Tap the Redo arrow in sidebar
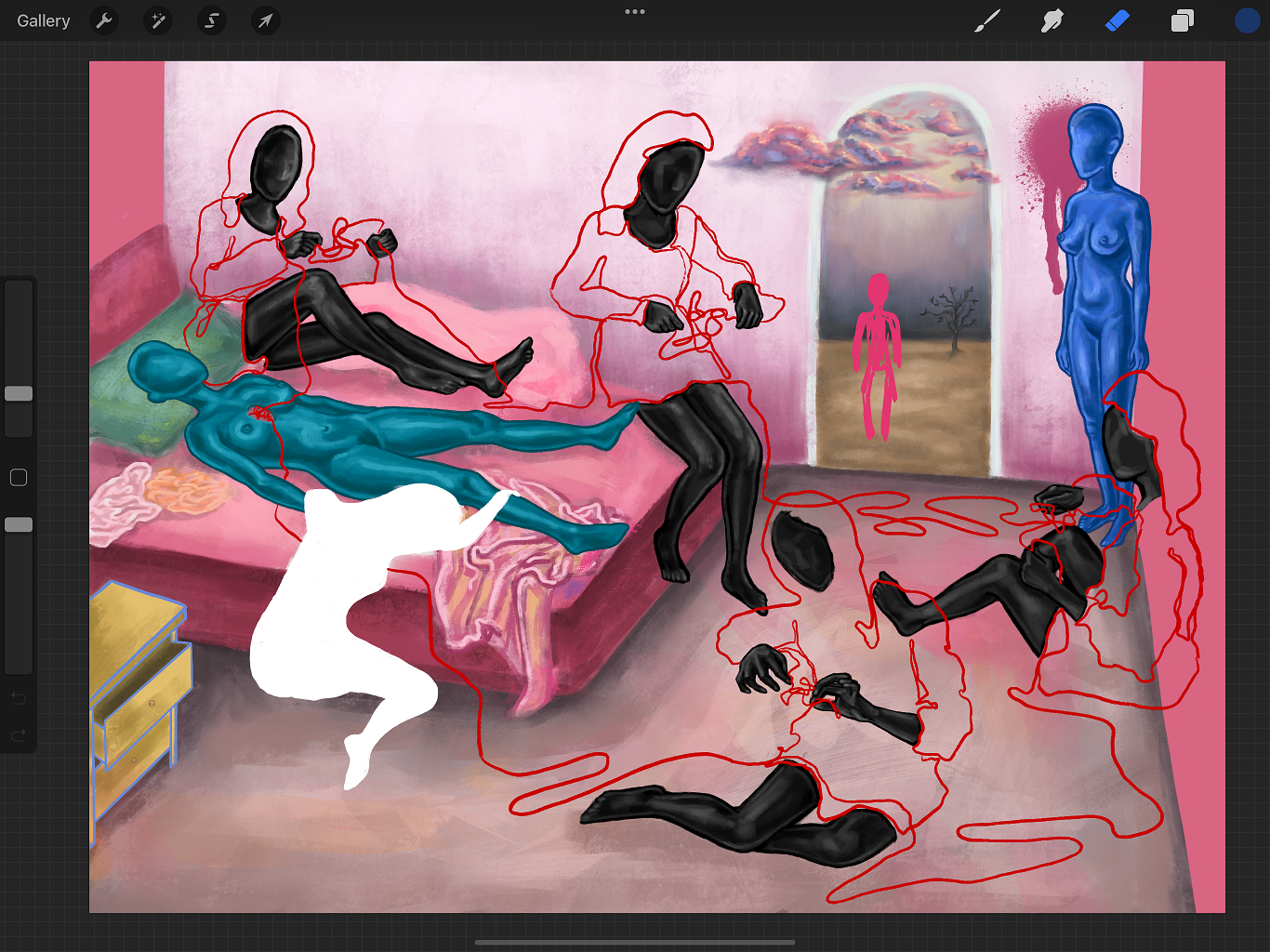Viewport: 1270px width, 952px height. click(x=19, y=735)
